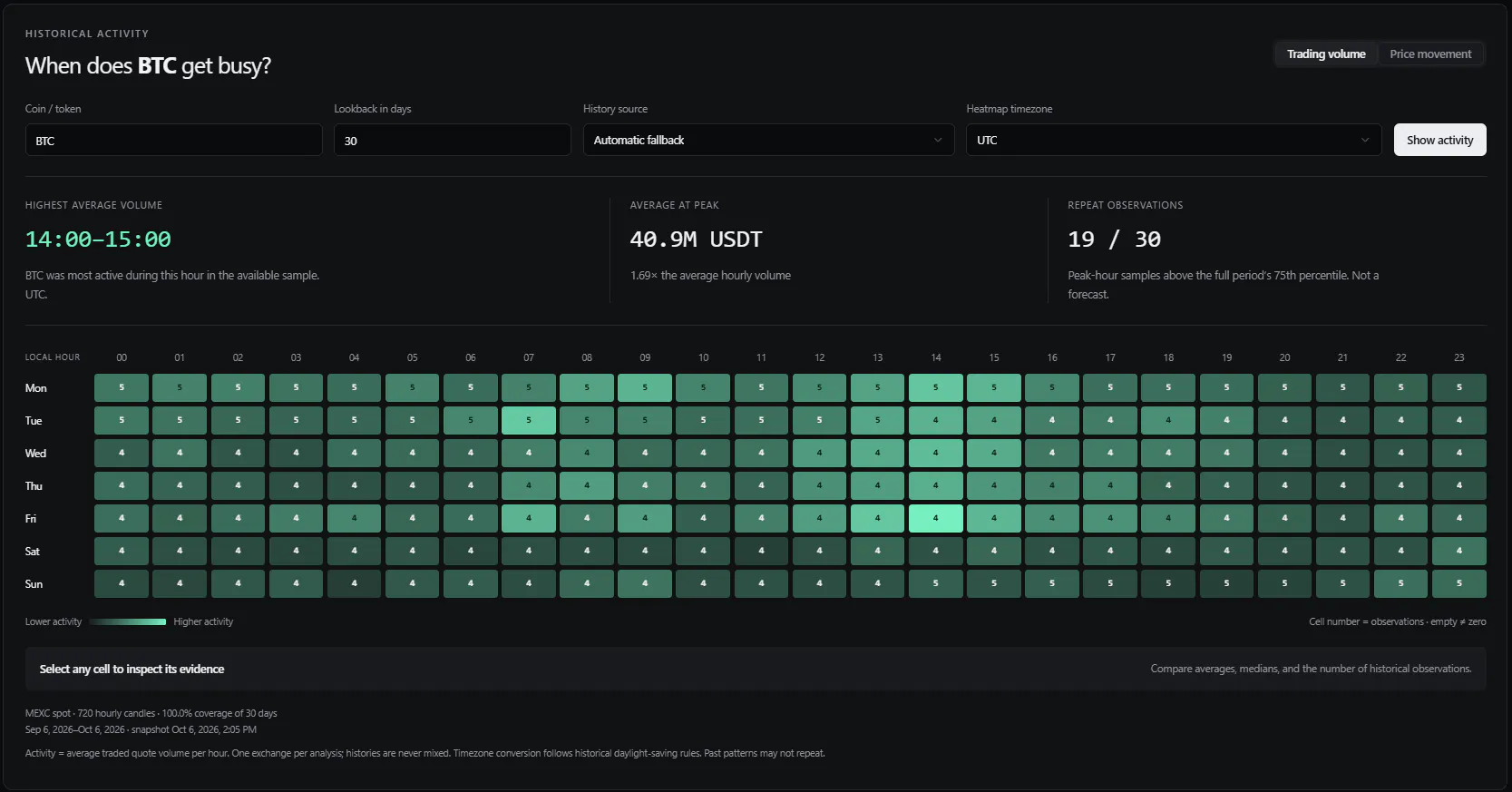Click the Select any cell to inspect panel
Screen dimensions: 1512x792
(756, 669)
